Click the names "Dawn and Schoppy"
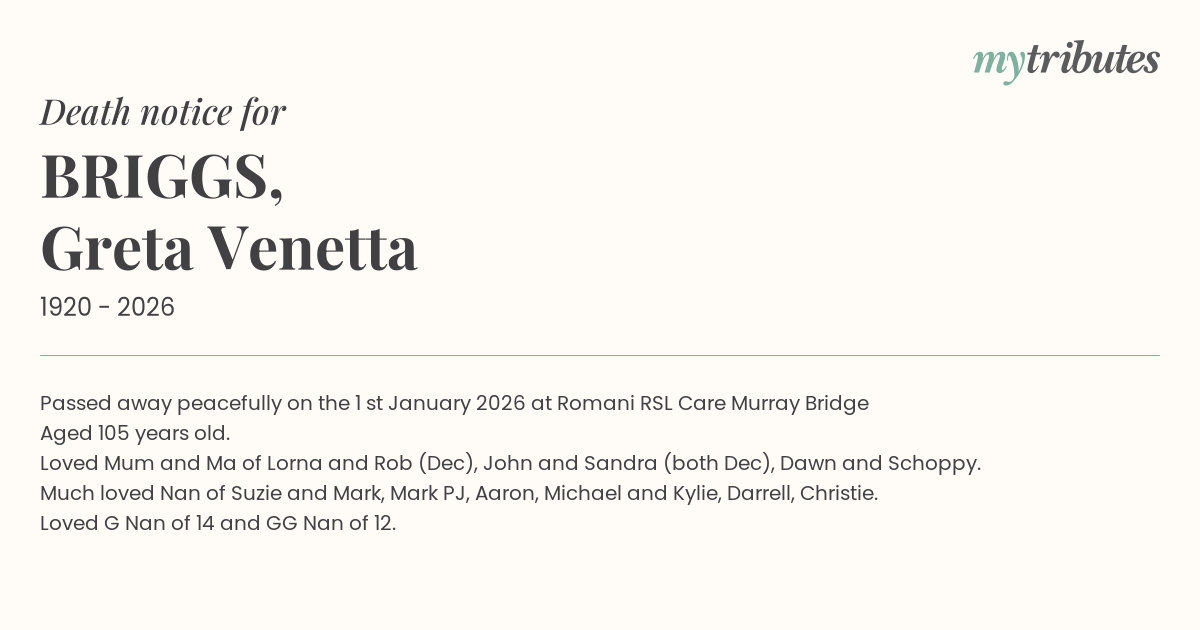 (x=878, y=464)
